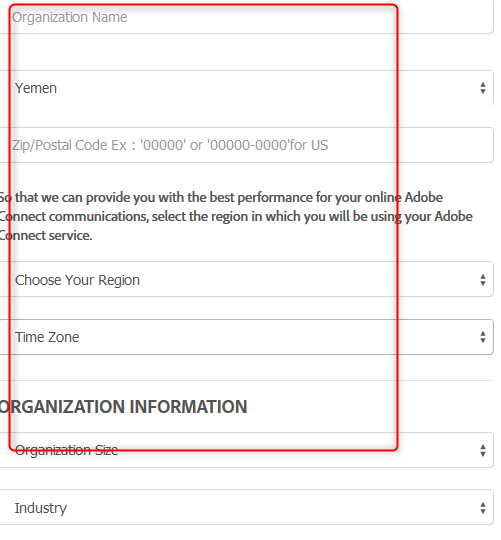Screen dimensions: 501x540
Task: Open the Time Zone dropdown
Action: point(246,337)
